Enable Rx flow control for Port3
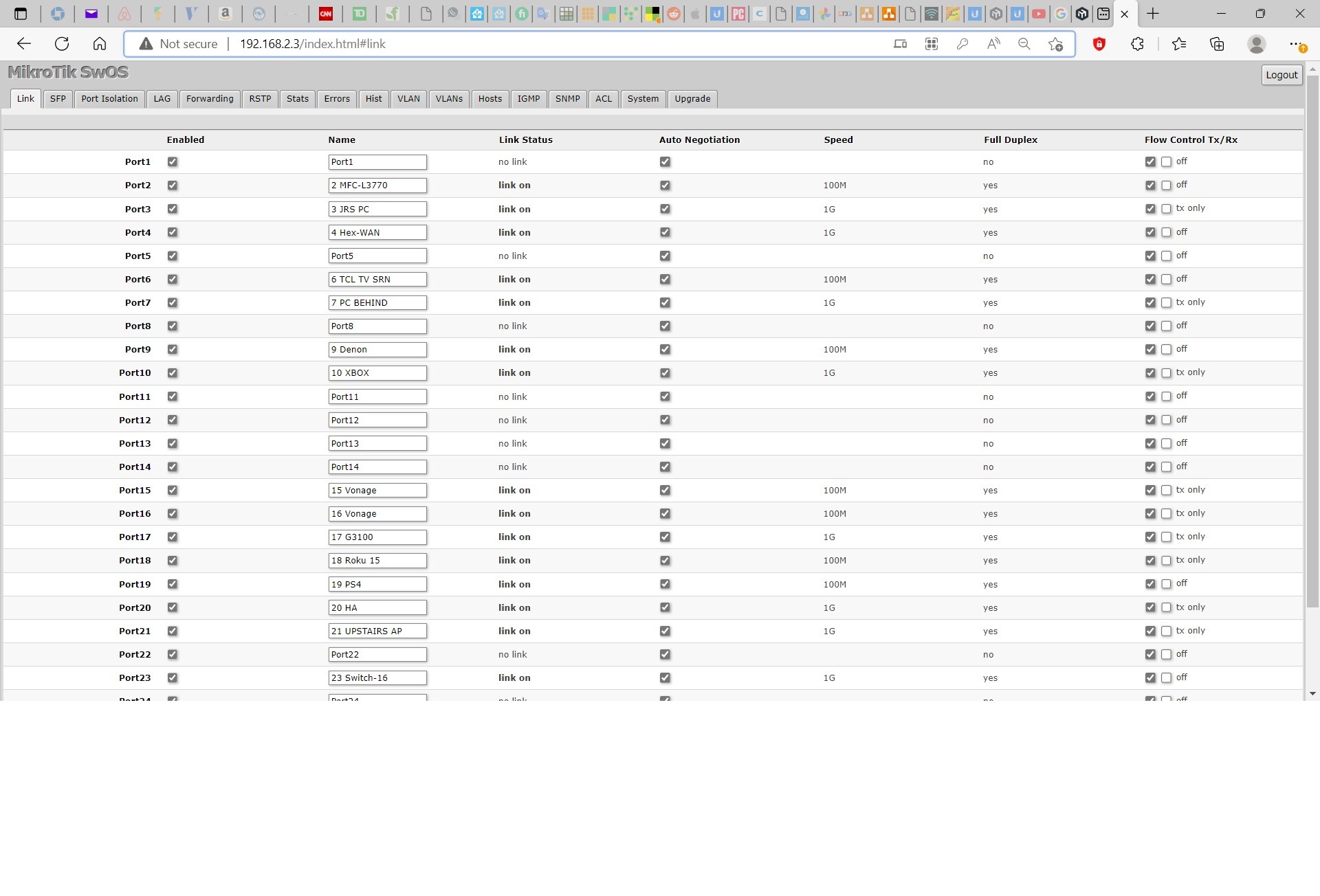The width and height of the screenshot is (1320, 896). pyautogui.click(x=1166, y=209)
